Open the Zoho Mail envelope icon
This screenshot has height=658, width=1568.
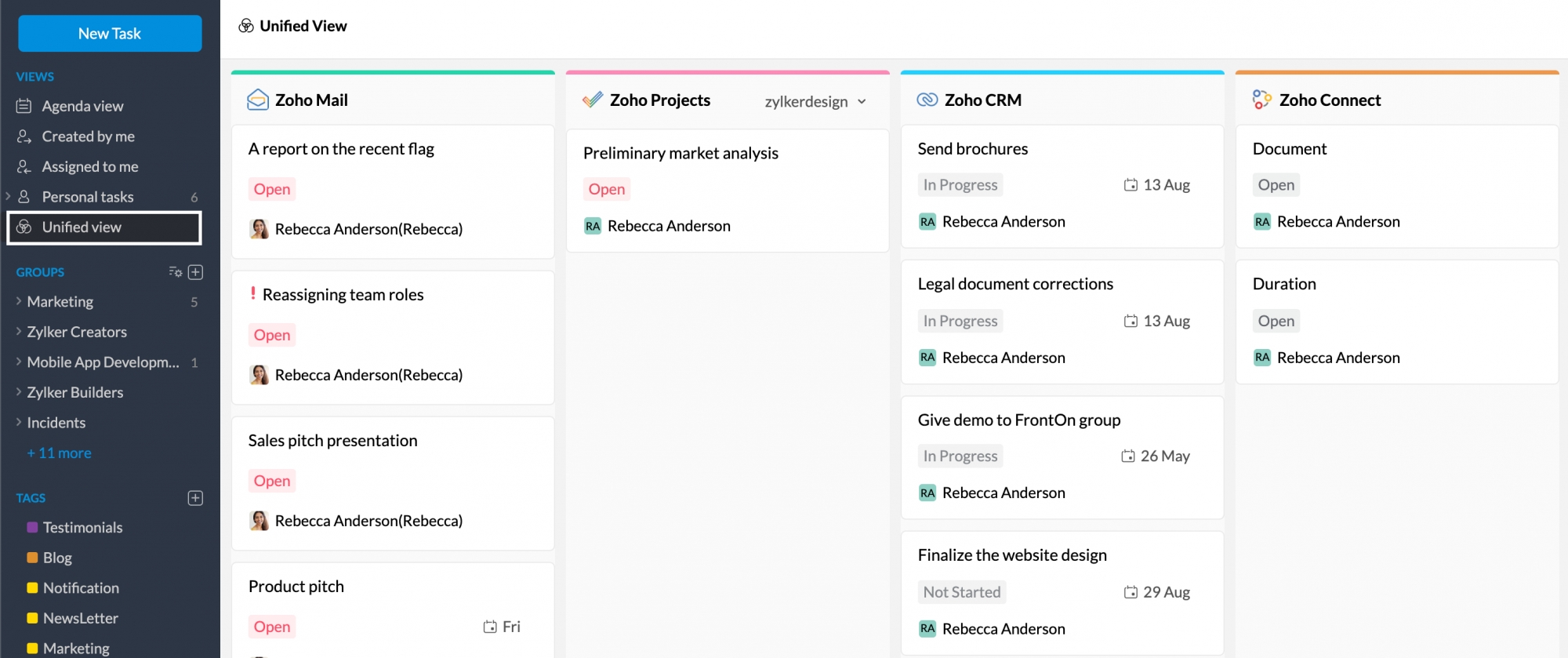pos(258,100)
